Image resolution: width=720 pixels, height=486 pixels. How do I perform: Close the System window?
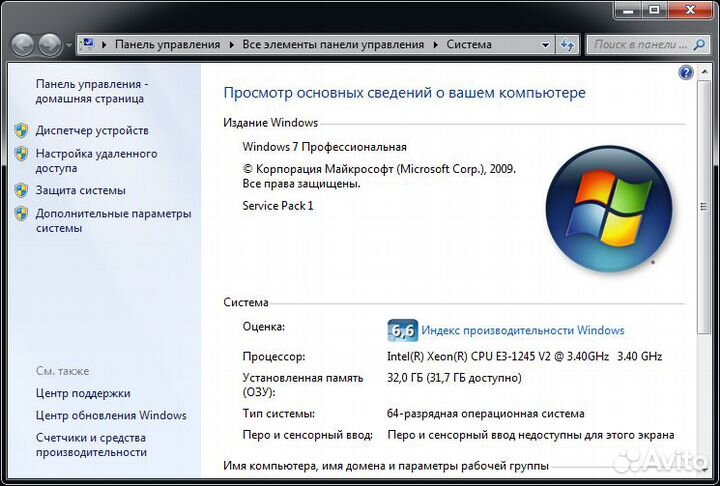tap(690, 10)
